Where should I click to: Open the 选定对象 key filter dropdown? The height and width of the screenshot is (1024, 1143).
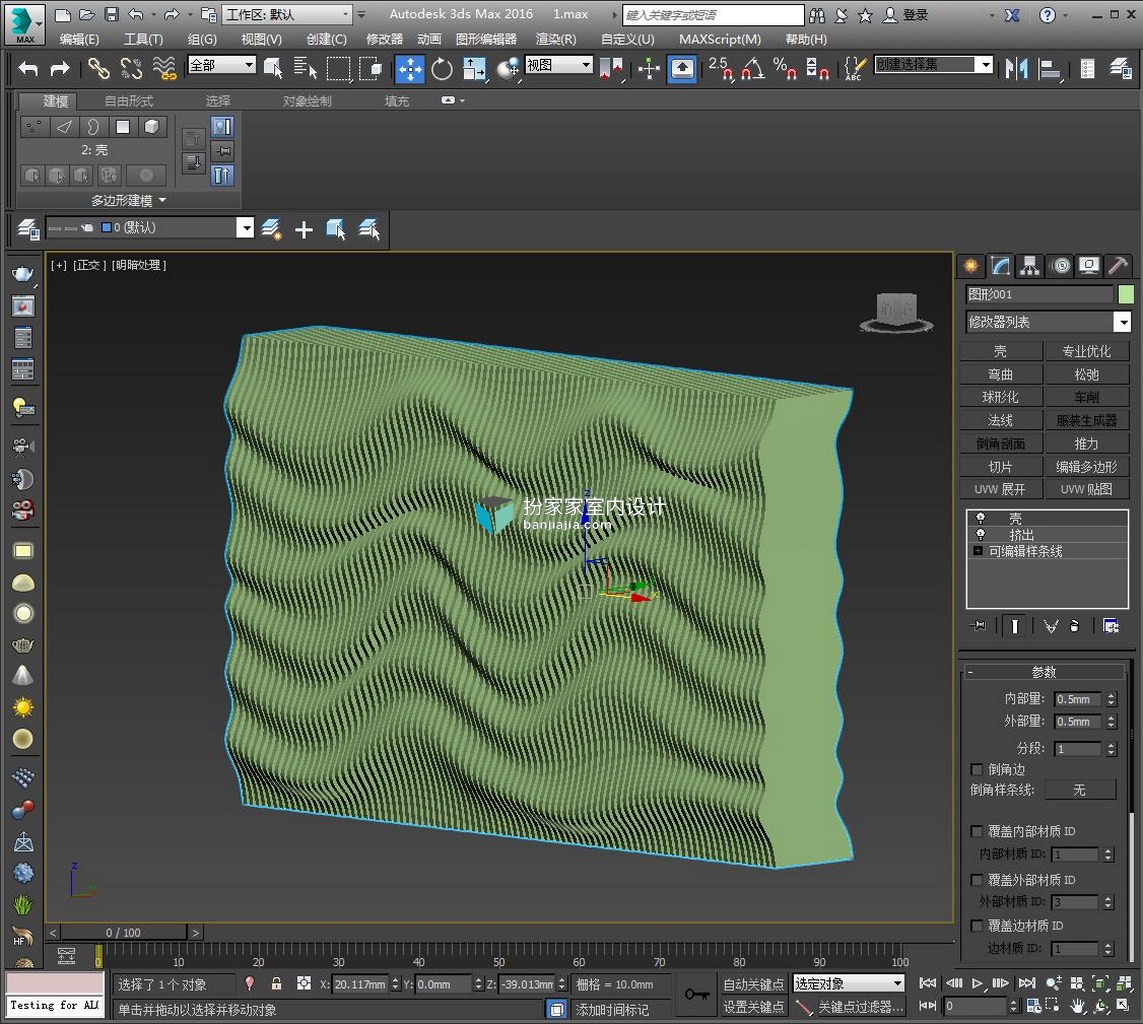coord(849,984)
